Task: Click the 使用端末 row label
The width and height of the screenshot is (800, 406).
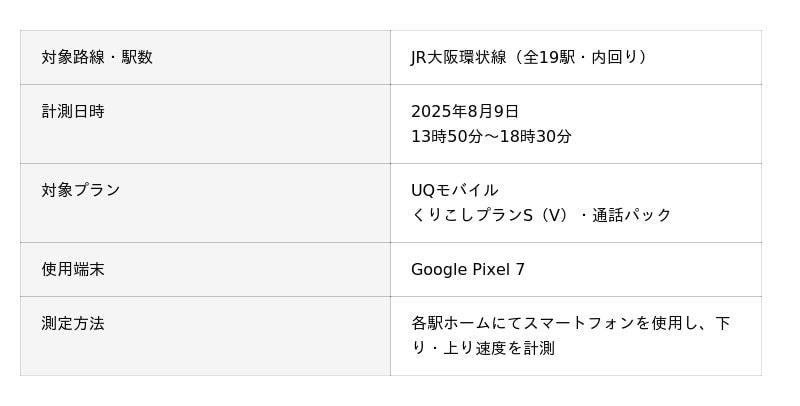Action: tap(73, 269)
